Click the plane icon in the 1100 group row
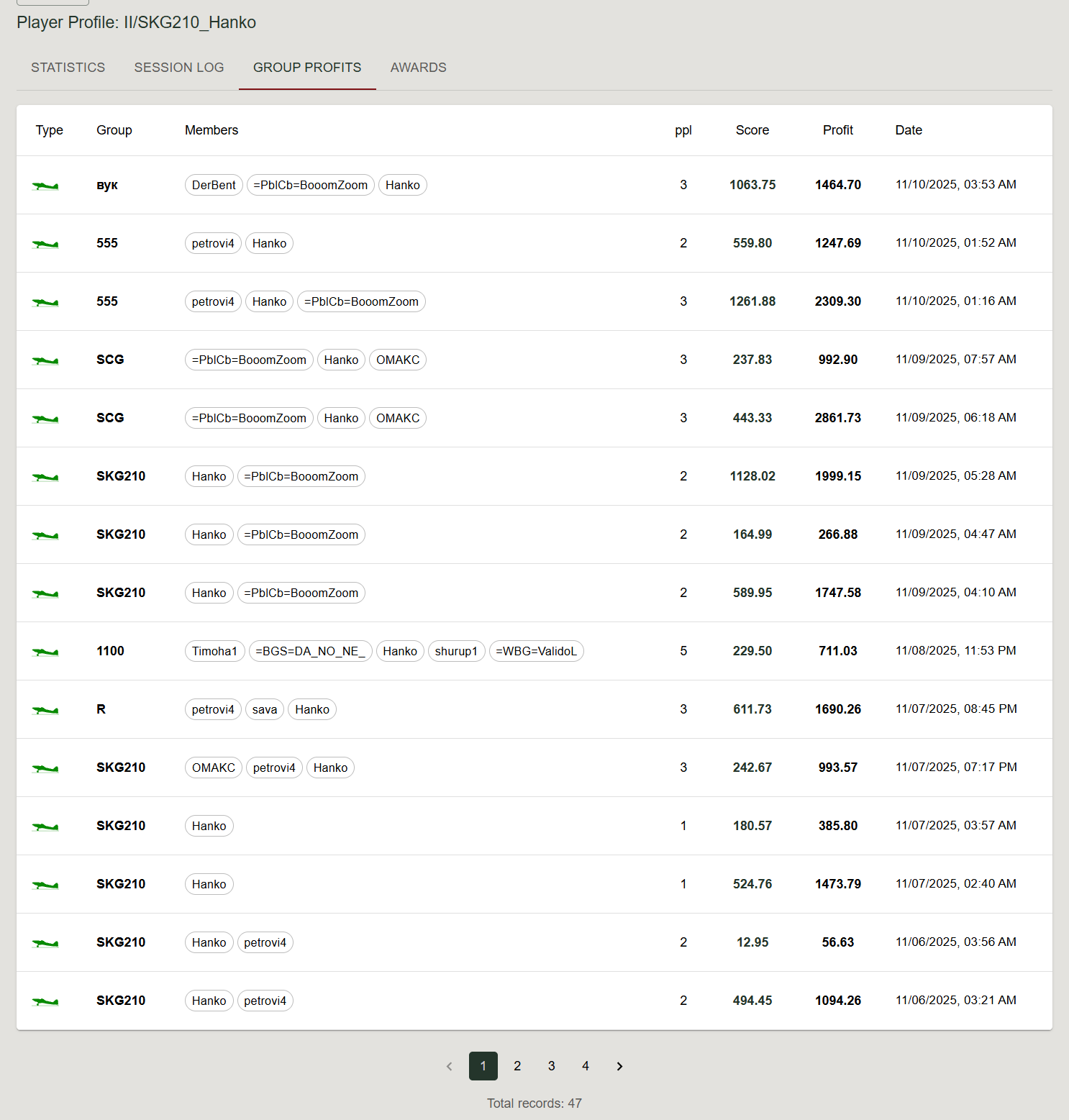 [x=45, y=652]
